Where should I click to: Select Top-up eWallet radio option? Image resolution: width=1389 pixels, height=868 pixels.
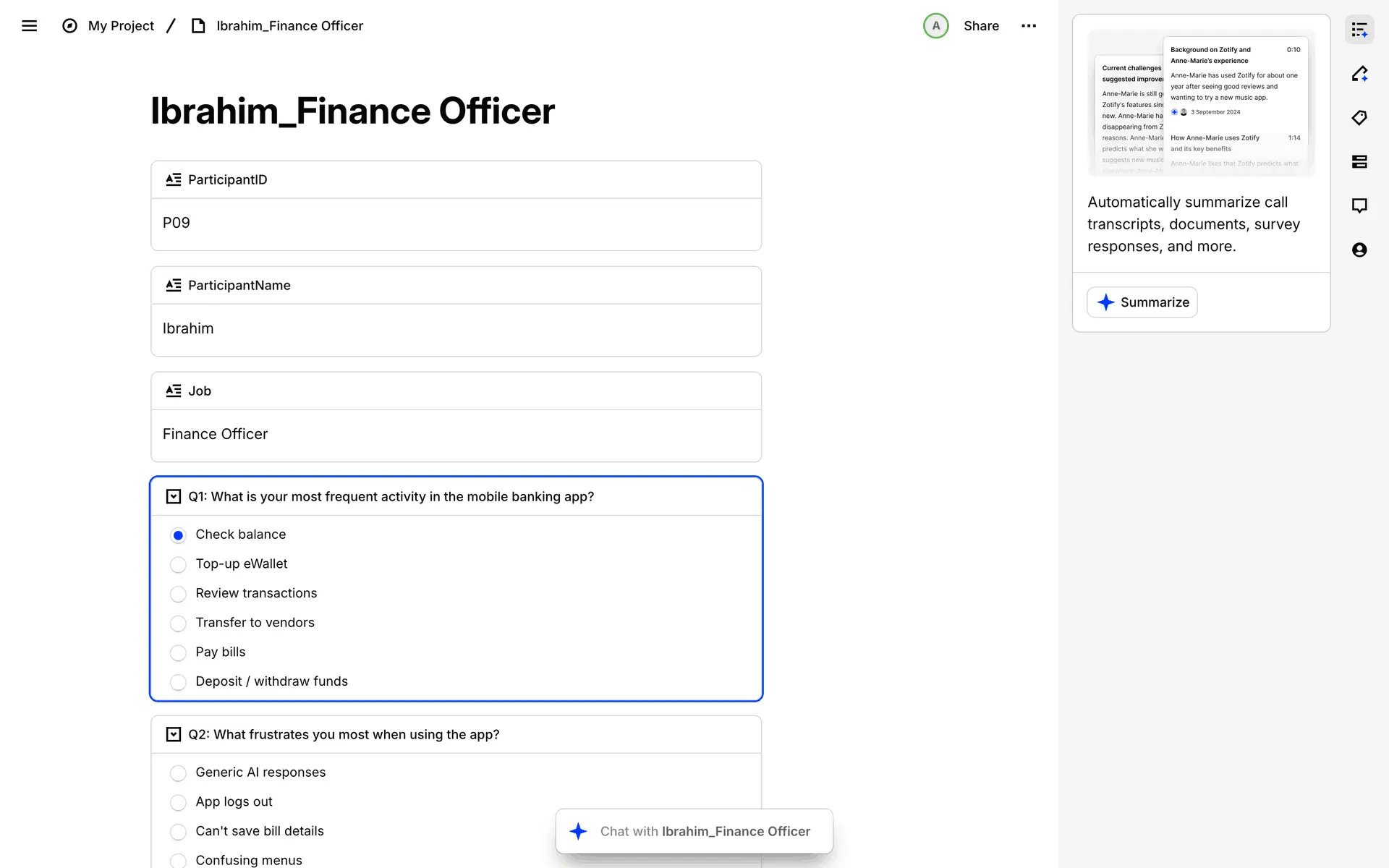click(178, 565)
